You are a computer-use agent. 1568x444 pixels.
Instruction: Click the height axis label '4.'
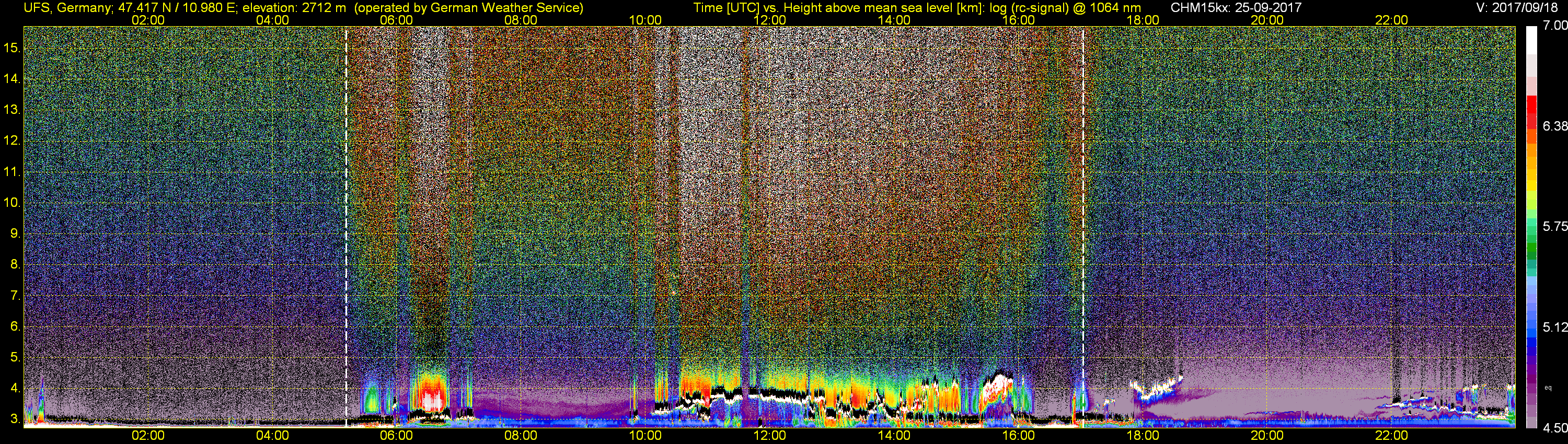pos(15,388)
